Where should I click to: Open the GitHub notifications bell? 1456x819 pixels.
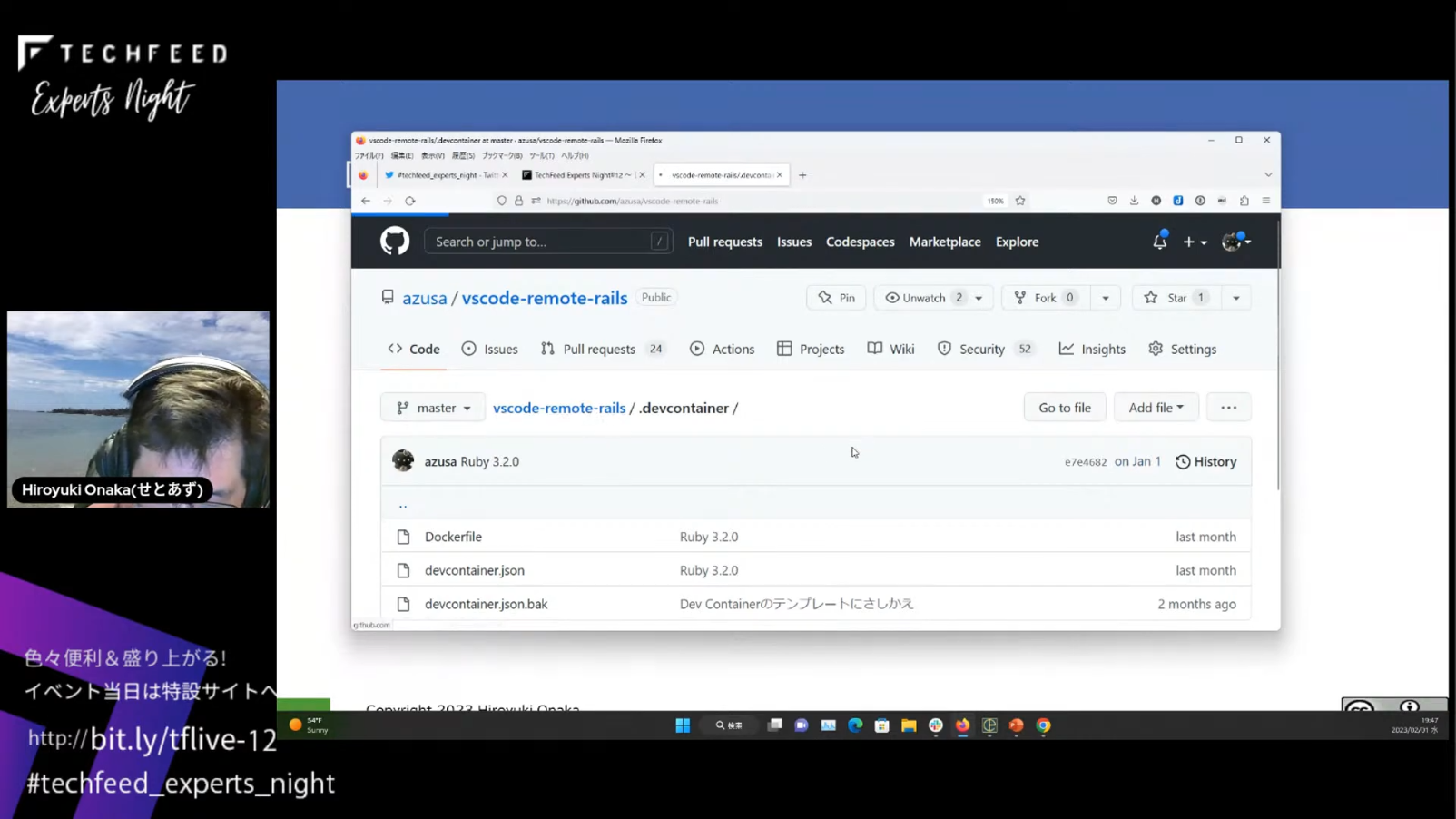[1160, 242]
